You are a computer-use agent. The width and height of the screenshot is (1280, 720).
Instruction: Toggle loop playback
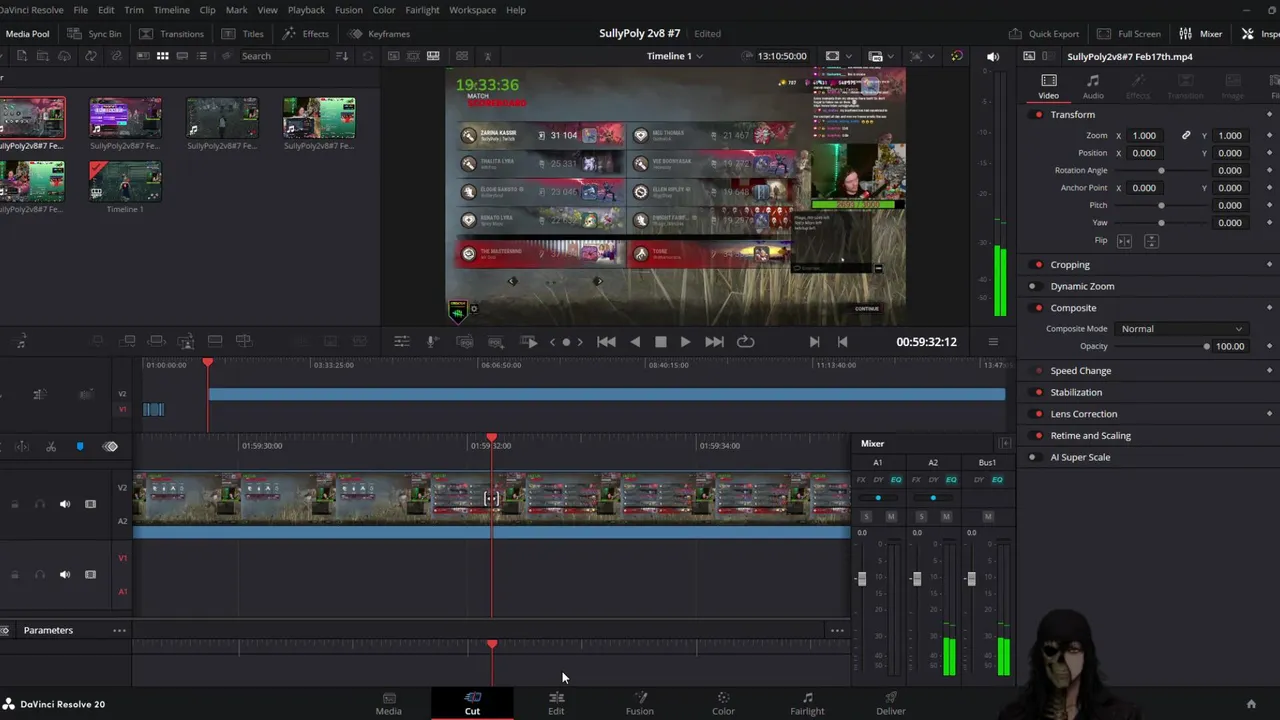[745, 342]
